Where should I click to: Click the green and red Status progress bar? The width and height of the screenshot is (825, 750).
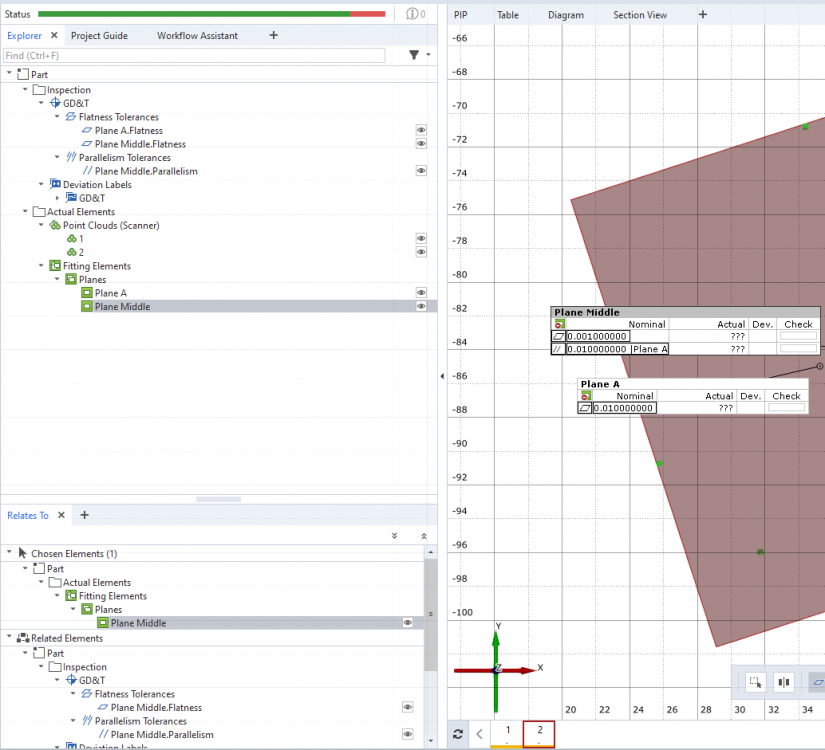point(210,14)
